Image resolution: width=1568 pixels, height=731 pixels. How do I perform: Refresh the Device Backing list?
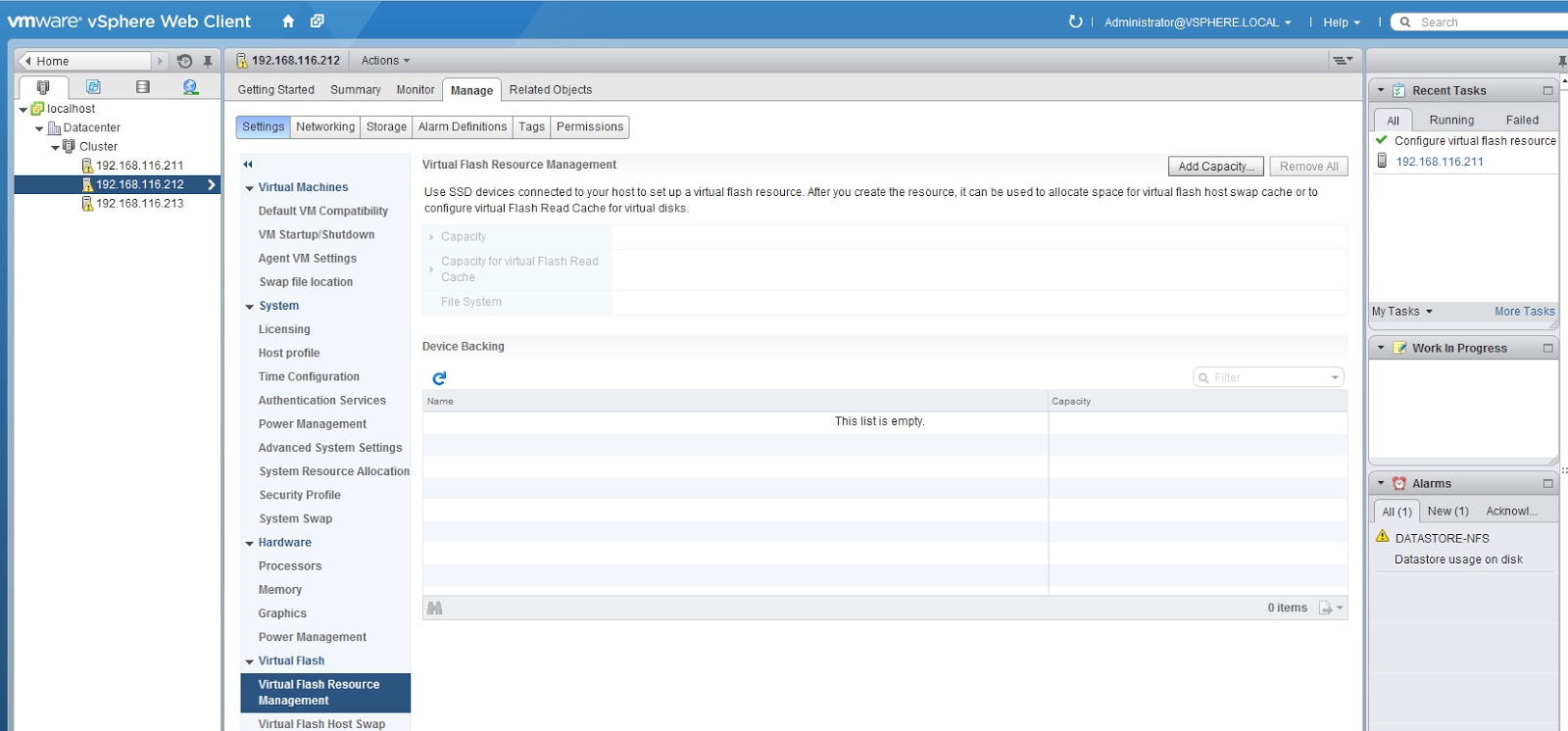coord(439,378)
